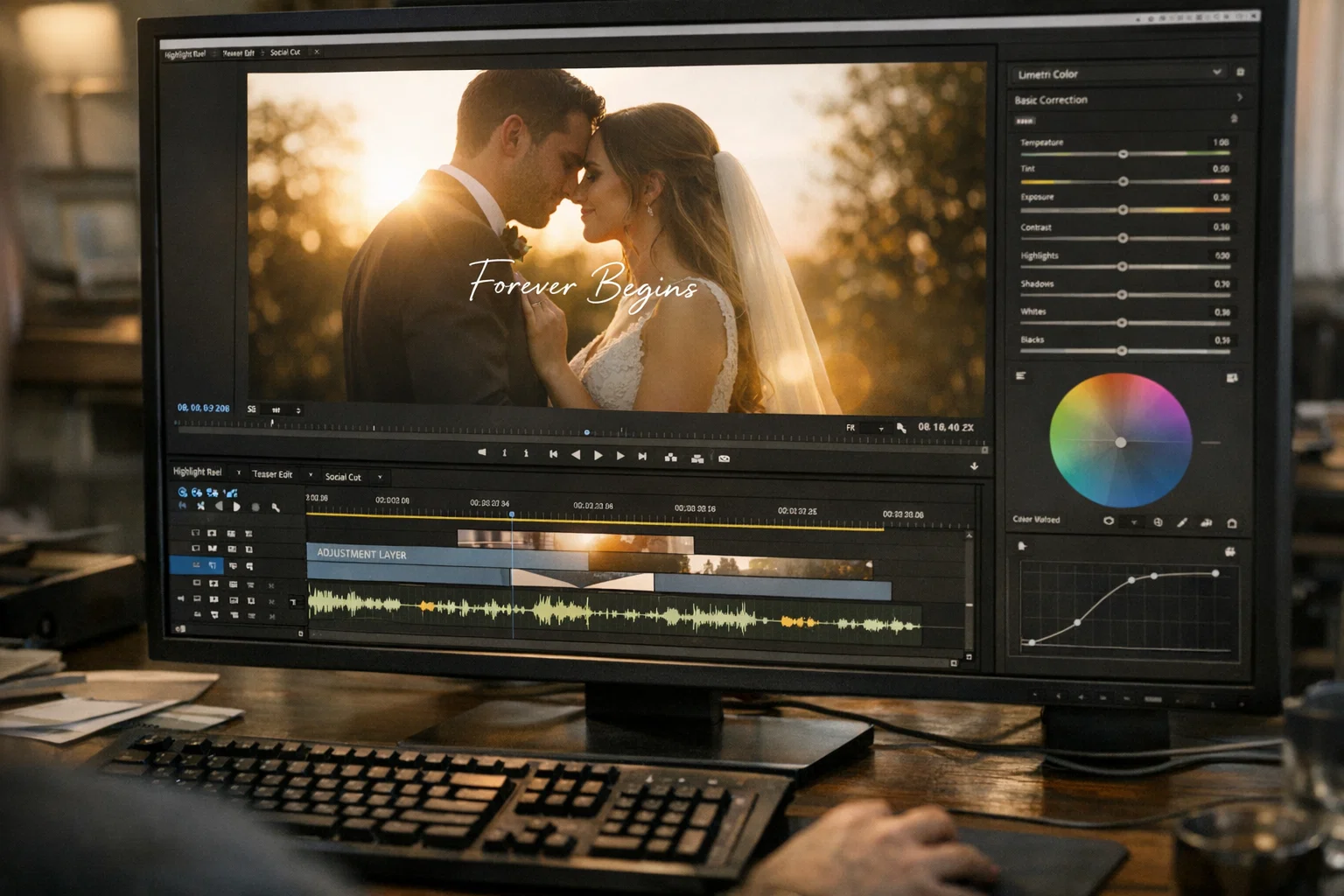Open the panel menu icon above the color wheel
Viewport: 1344px width, 896px height.
tap(1021, 376)
